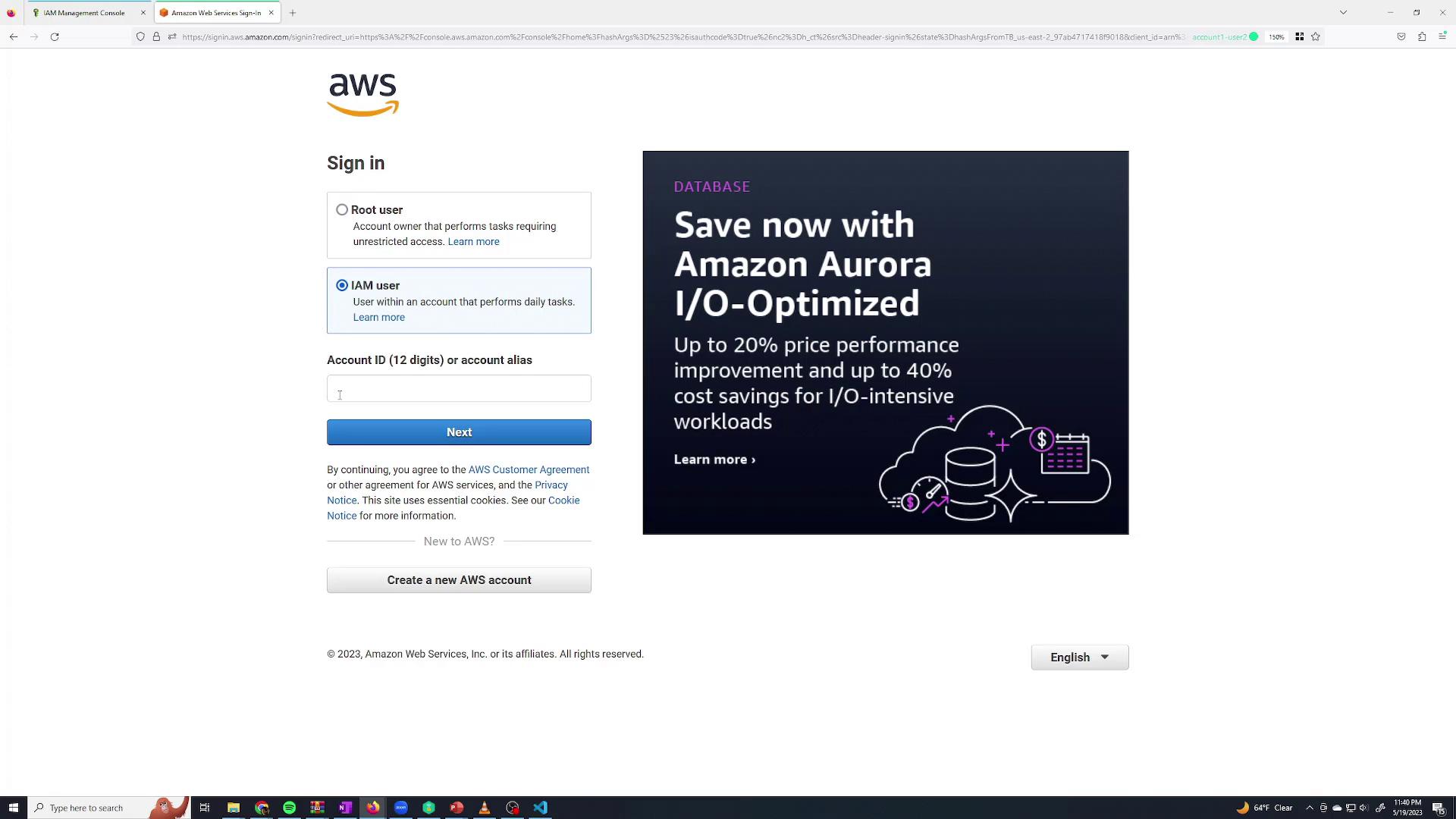Select the IAM user radio option
The width and height of the screenshot is (1456, 819).
pyautogui.click(x=342, y=286)
